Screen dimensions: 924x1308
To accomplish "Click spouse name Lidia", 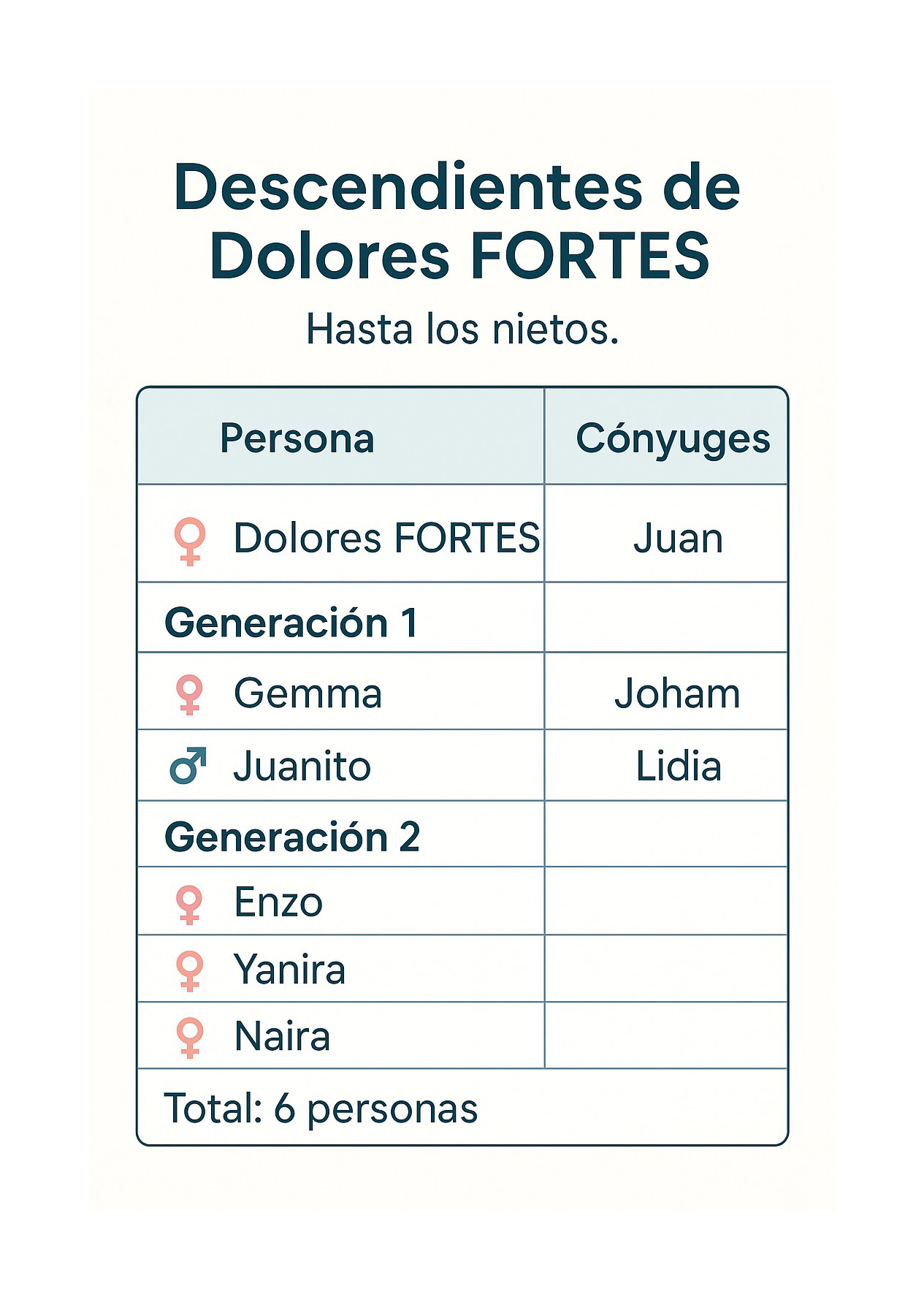I will (x=679, y=767).
